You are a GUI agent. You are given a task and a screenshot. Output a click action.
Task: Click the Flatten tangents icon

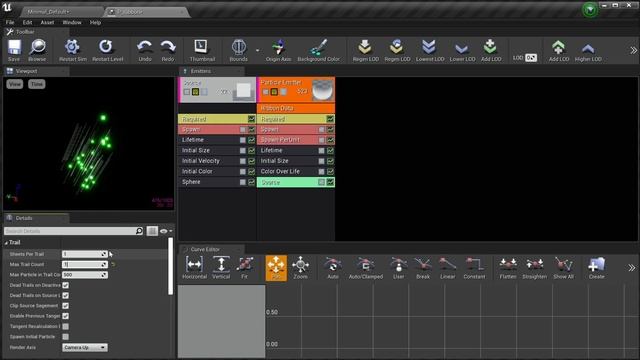point(508,268)
